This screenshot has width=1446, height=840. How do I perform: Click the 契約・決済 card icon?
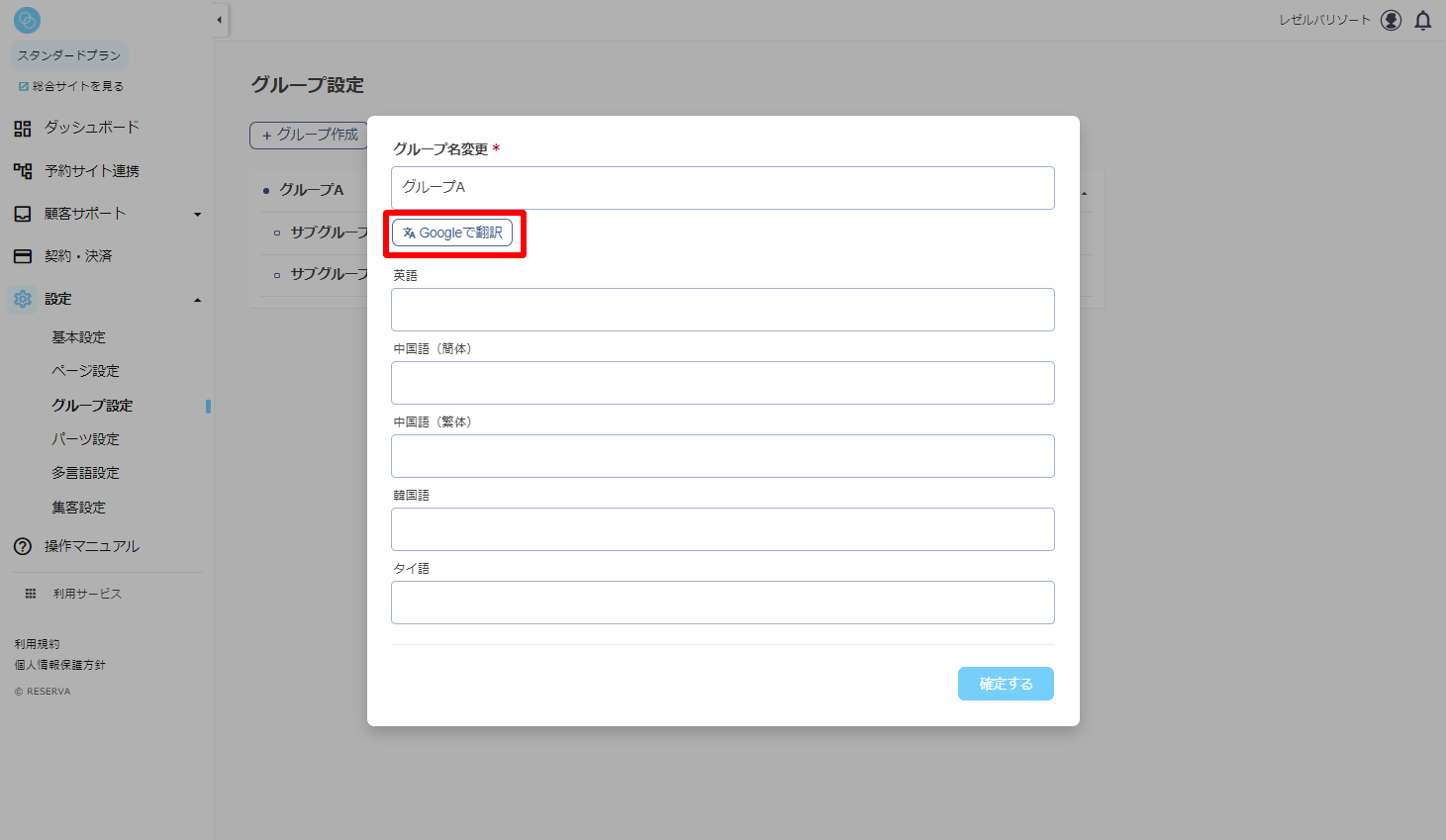(23, 256)
